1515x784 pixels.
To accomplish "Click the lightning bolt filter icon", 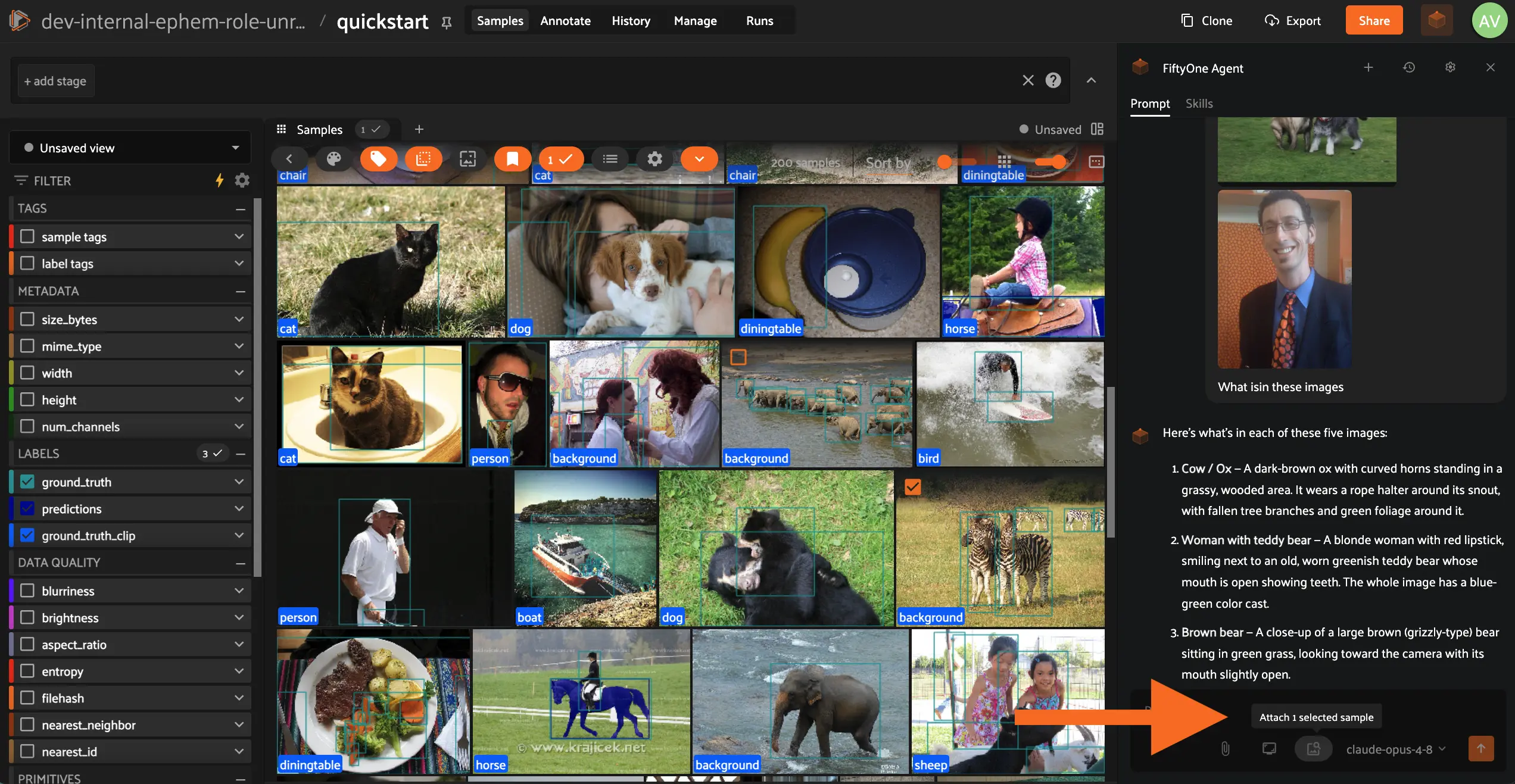I will coord(220,180).
